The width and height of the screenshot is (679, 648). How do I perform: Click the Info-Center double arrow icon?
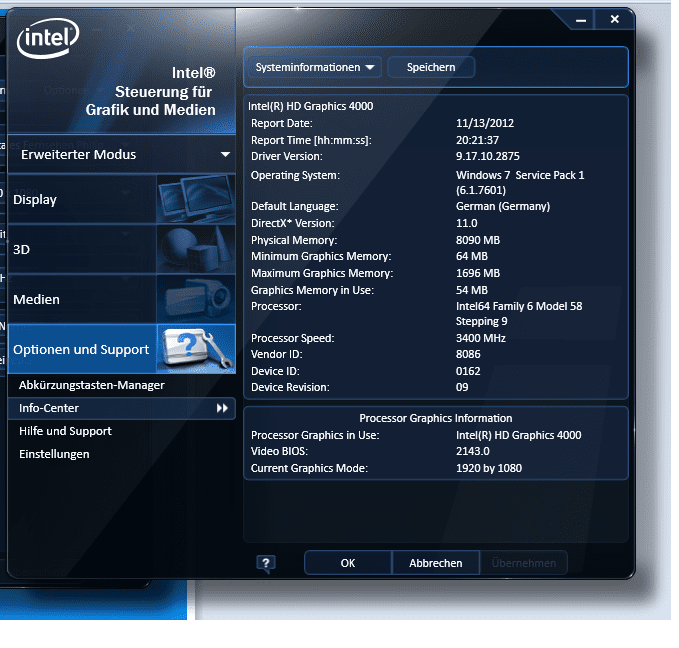(222, 408)
